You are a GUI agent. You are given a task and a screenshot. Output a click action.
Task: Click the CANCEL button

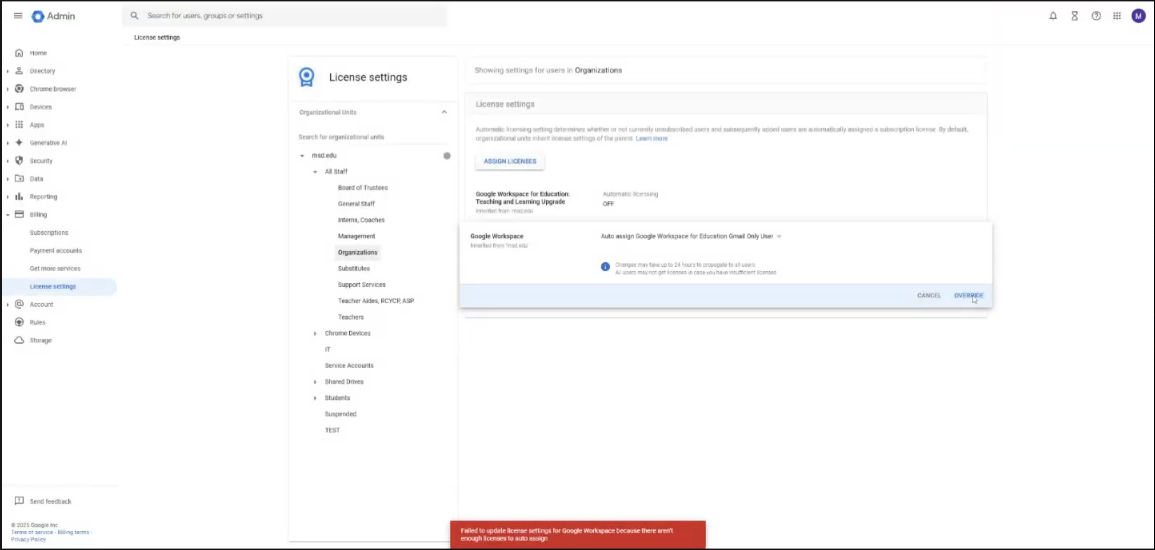(x=929, y=295)
